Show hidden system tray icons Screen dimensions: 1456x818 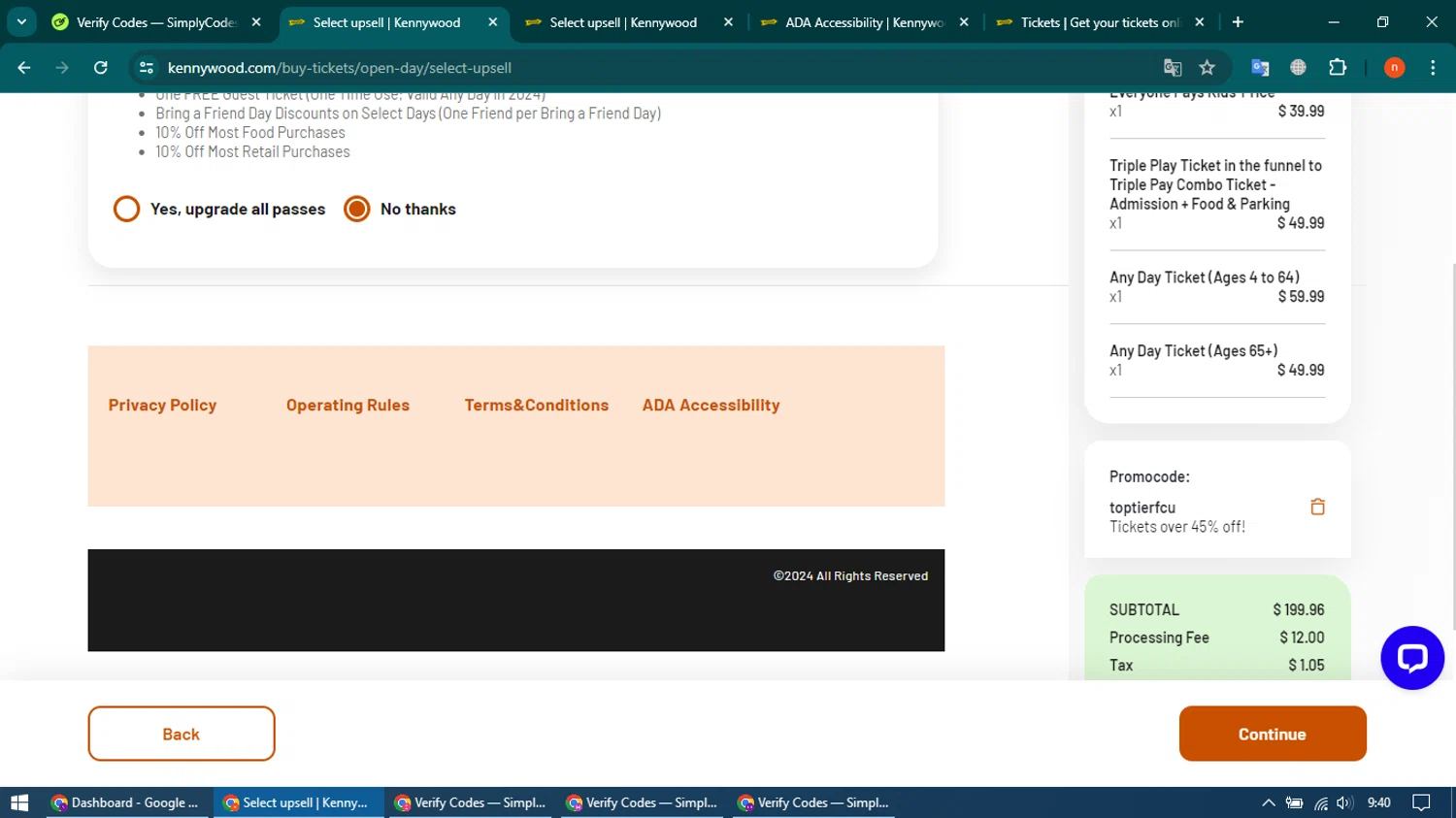click(x=1268, y=802)
